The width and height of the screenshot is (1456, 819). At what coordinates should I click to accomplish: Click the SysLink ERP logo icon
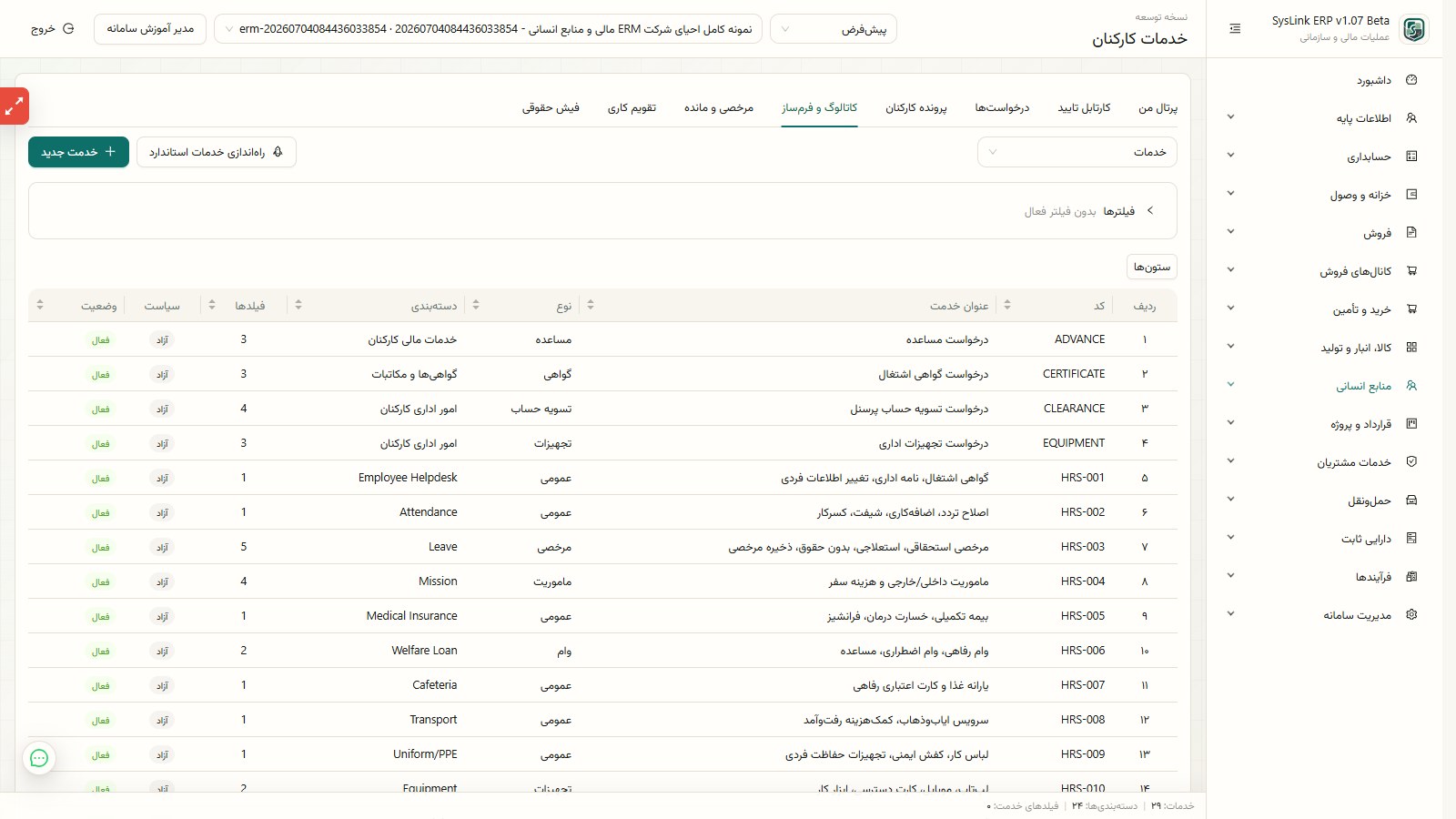point(1413,29)
